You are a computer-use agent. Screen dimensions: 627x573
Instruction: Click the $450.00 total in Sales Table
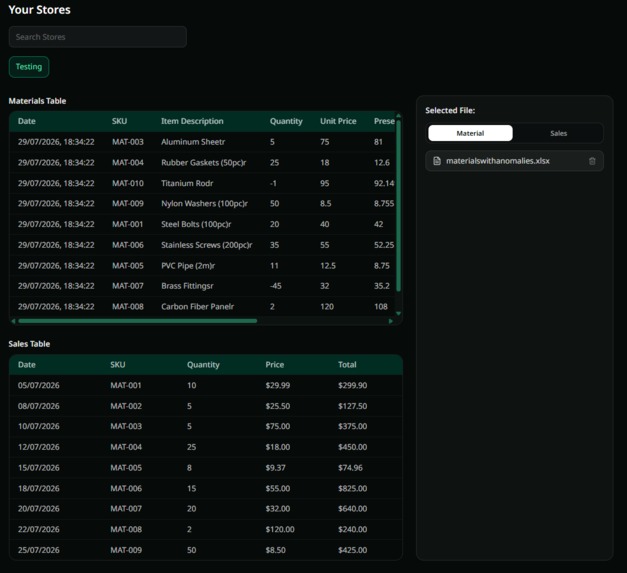tap(352, 447)
